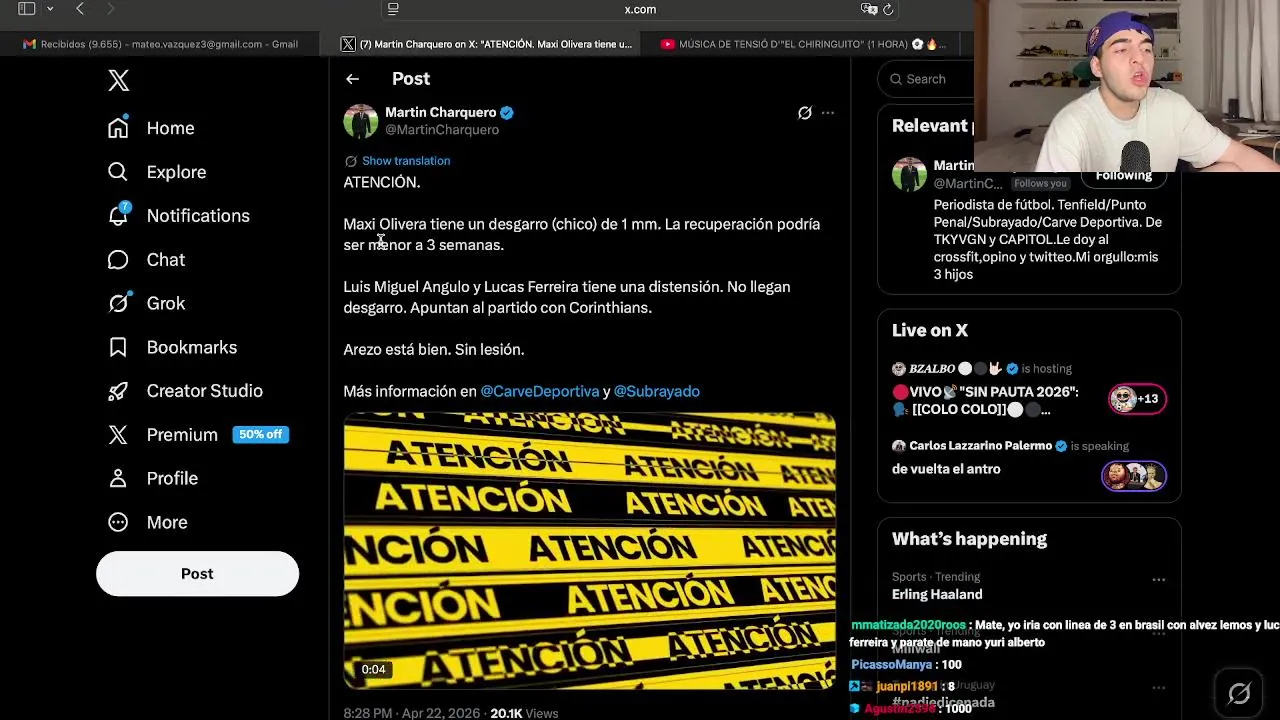Go to Profile from the sidebar
The image size is (1280, 720).
tap(153, 478)
